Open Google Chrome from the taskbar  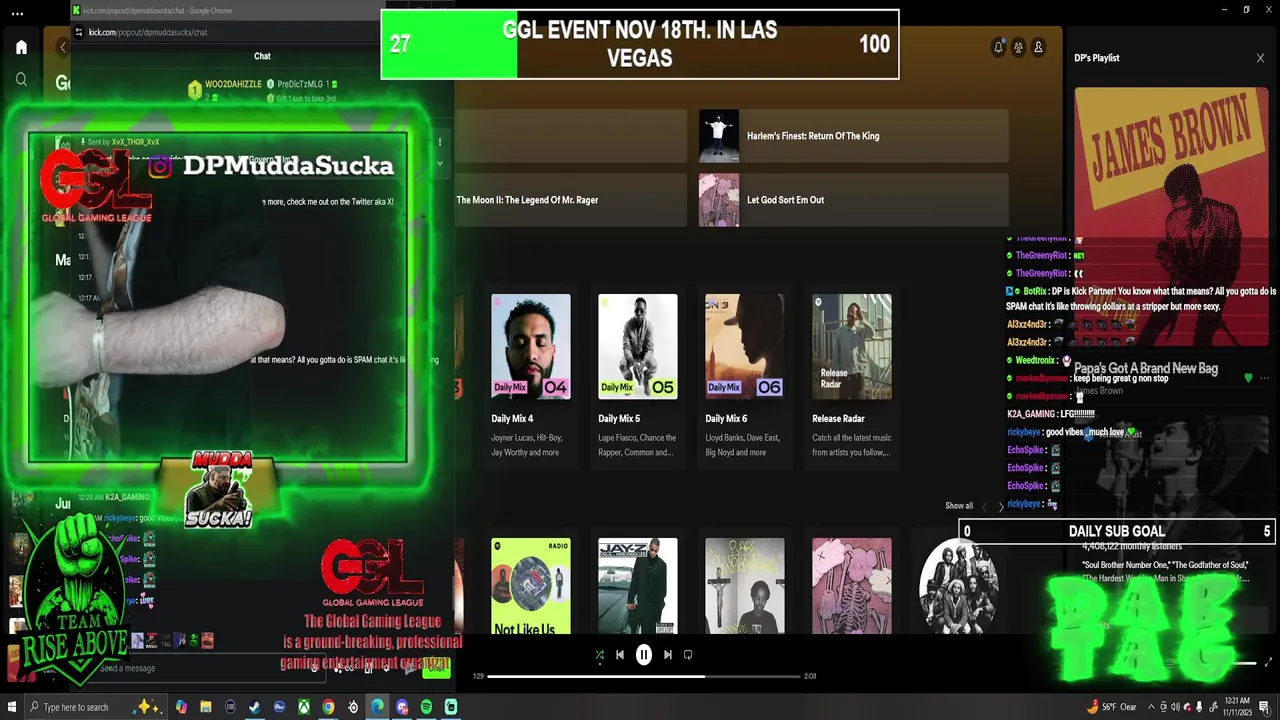(x=328, y=707)
